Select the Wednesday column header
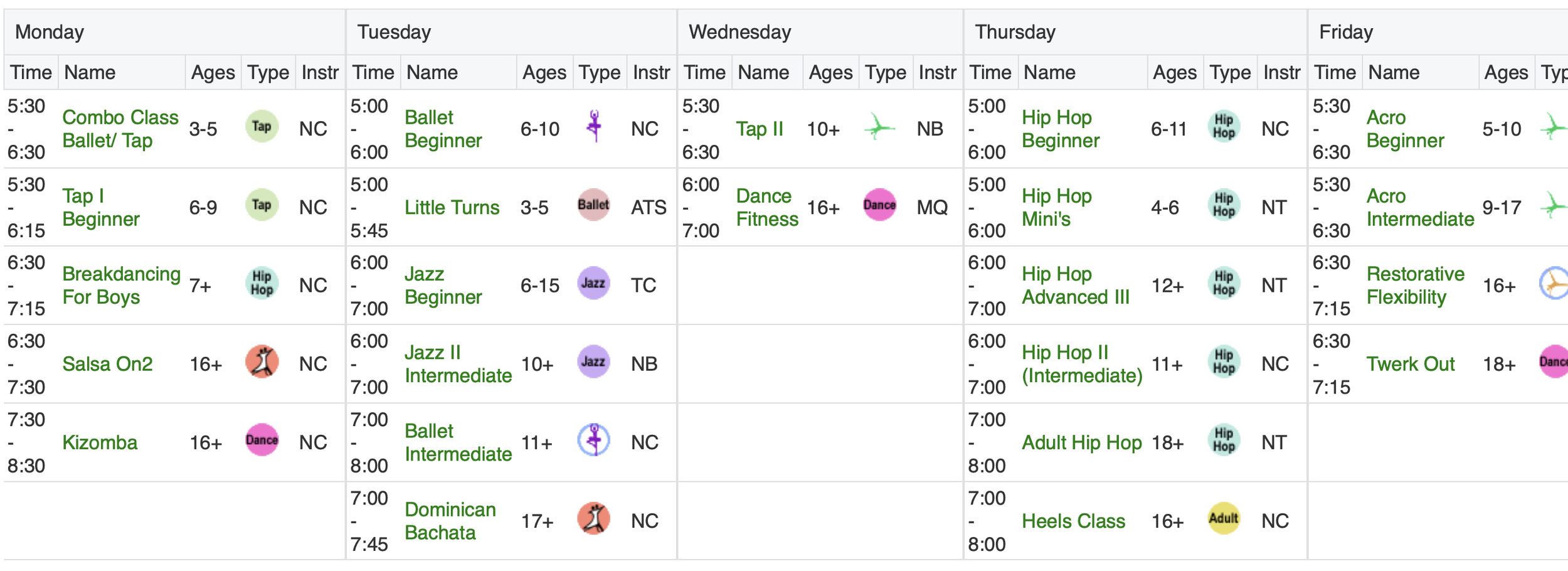 click(740, 32)
